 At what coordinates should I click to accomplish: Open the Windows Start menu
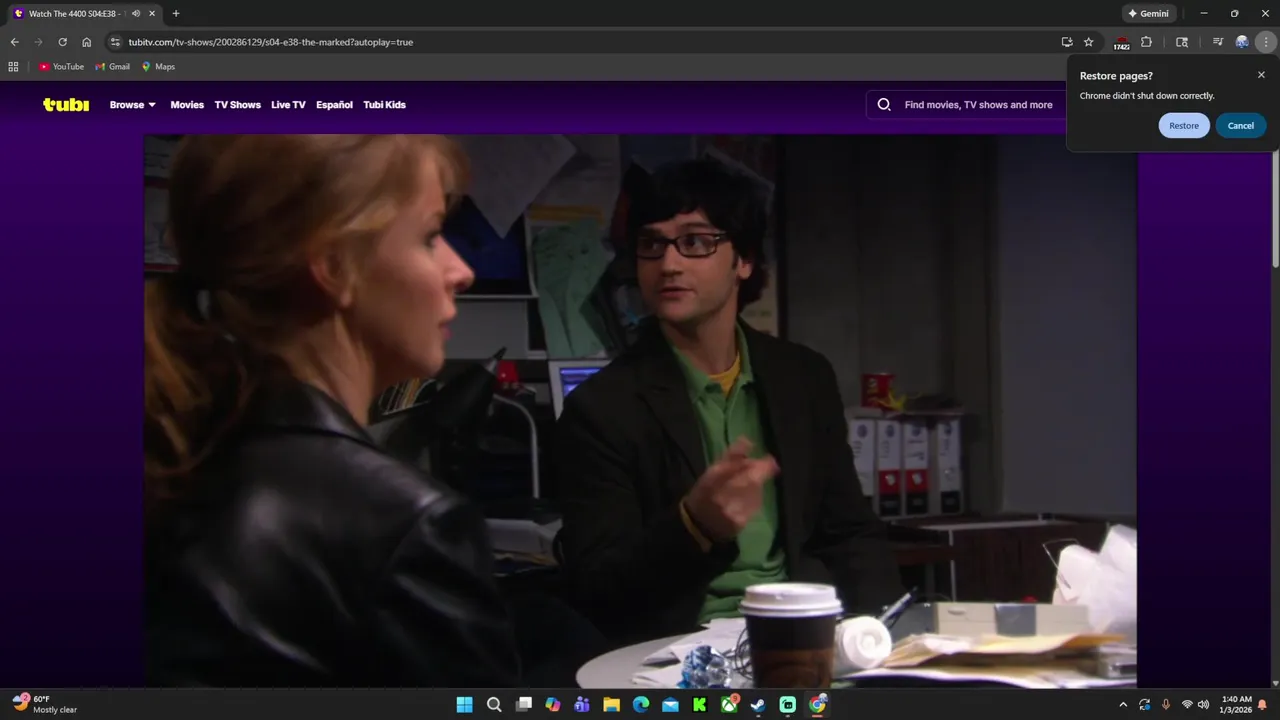tap(465, 705)
